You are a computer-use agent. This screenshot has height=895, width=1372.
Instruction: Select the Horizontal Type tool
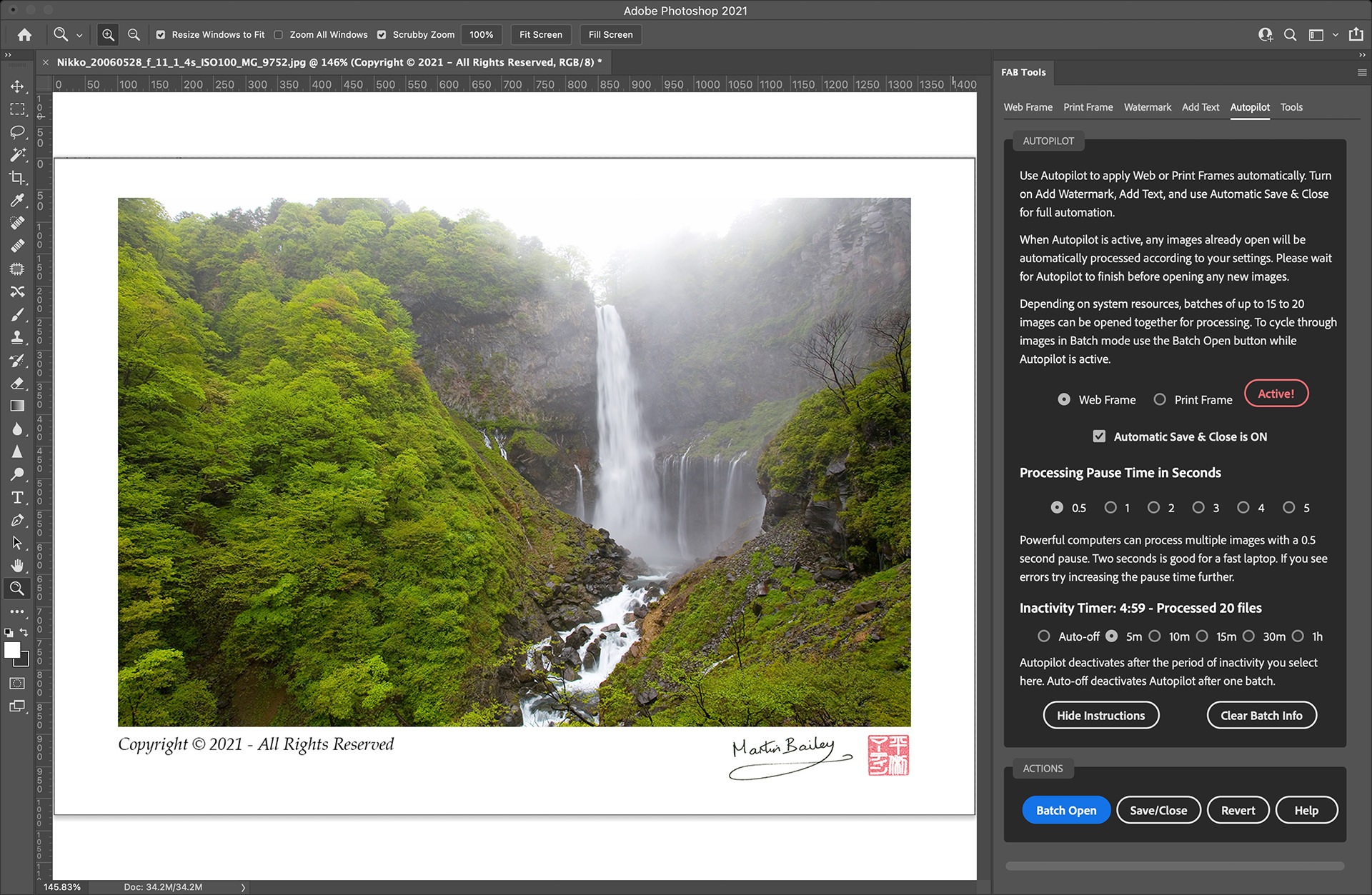click(x=17, y=498)
